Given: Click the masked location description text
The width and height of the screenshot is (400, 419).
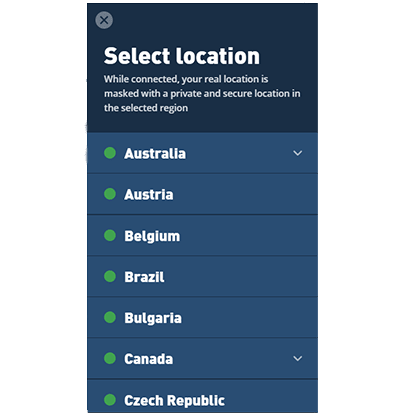Looking at the screenshot, I should tap(202, 93).
